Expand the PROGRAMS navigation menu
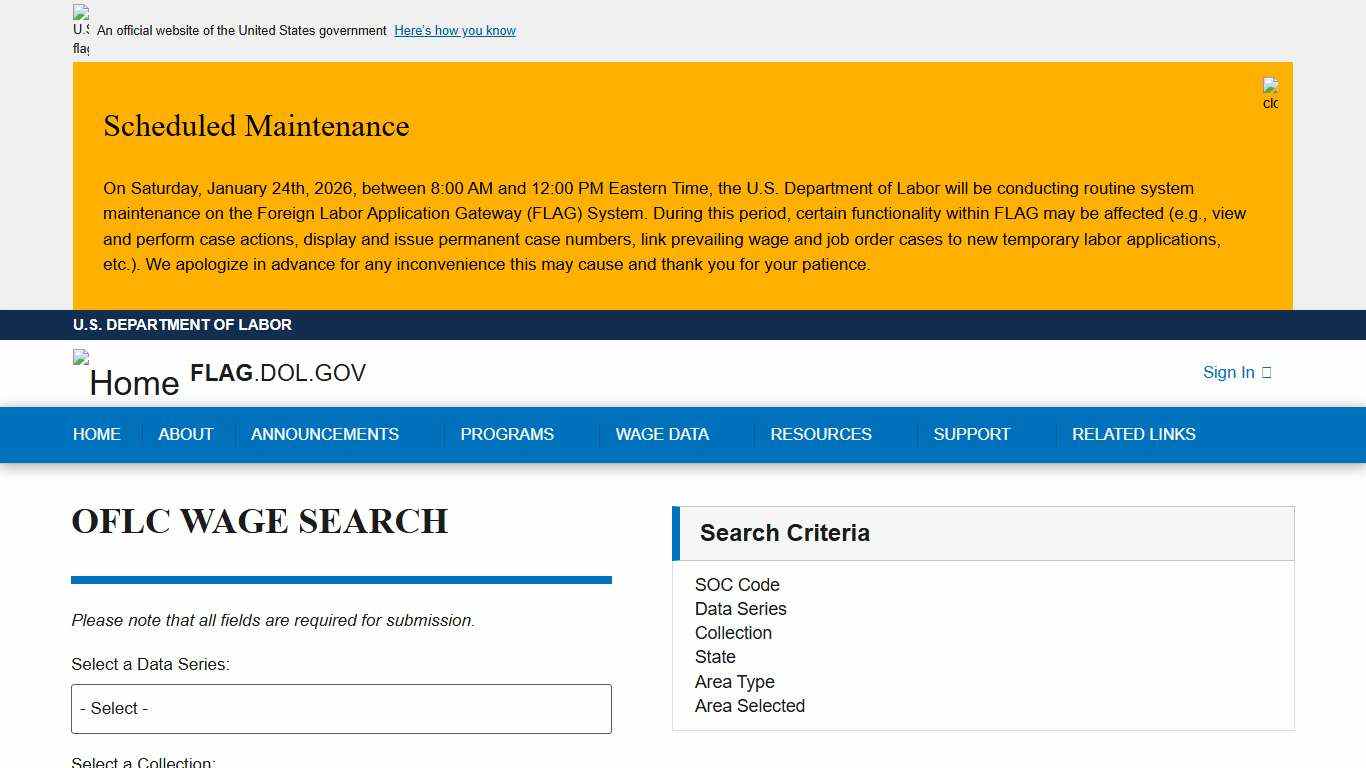This screenshot has width=1366, height=768. [507, 434]
